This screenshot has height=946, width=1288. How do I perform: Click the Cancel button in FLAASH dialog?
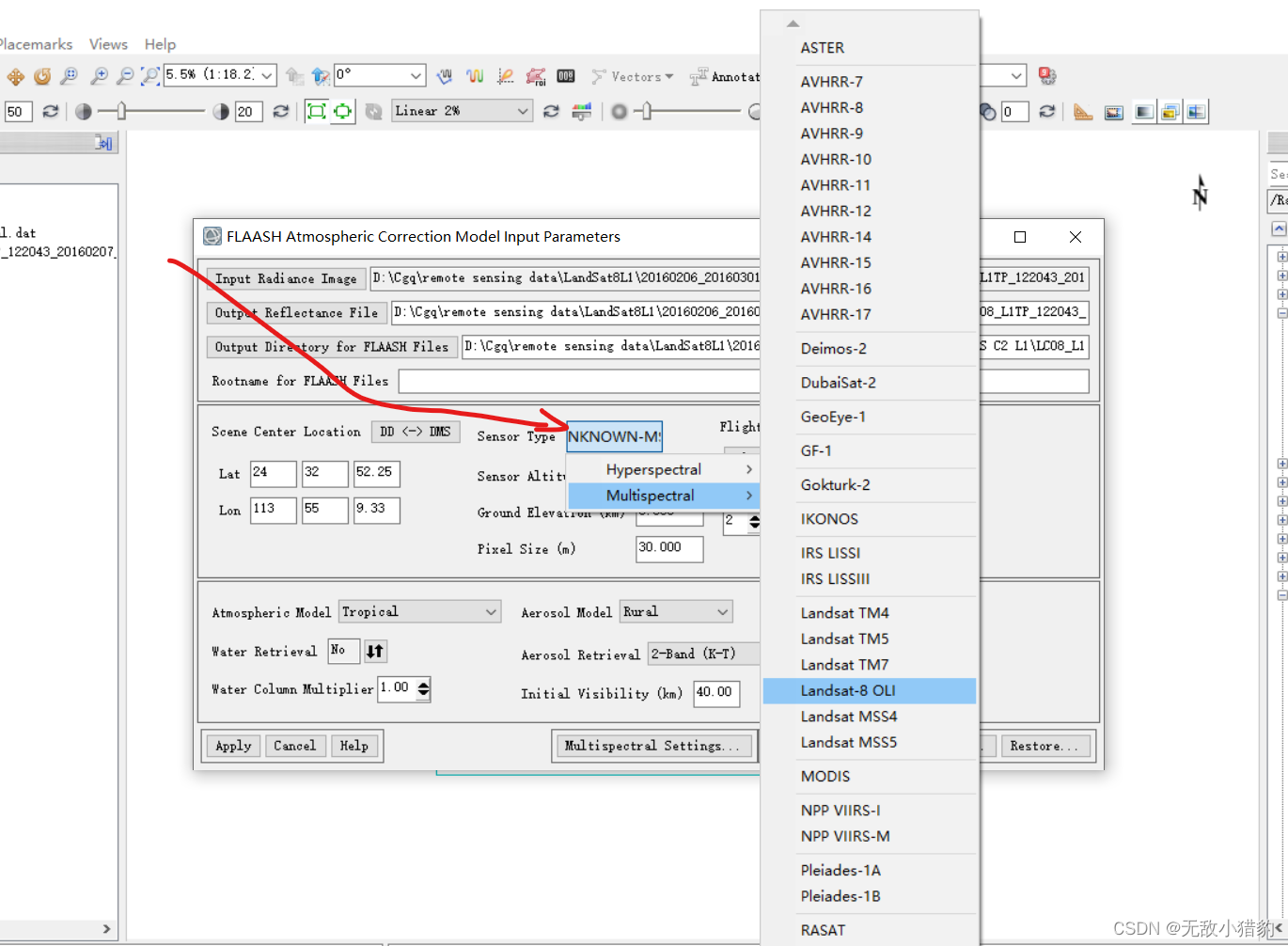click(x=295, y=746)
